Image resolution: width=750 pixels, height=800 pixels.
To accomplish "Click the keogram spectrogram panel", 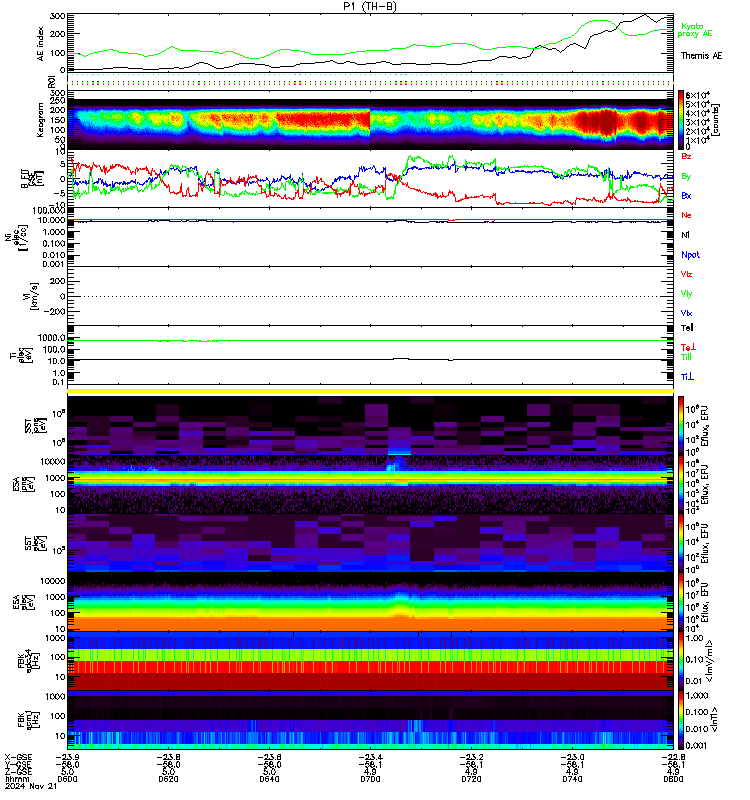I will (x=370, y=120).
